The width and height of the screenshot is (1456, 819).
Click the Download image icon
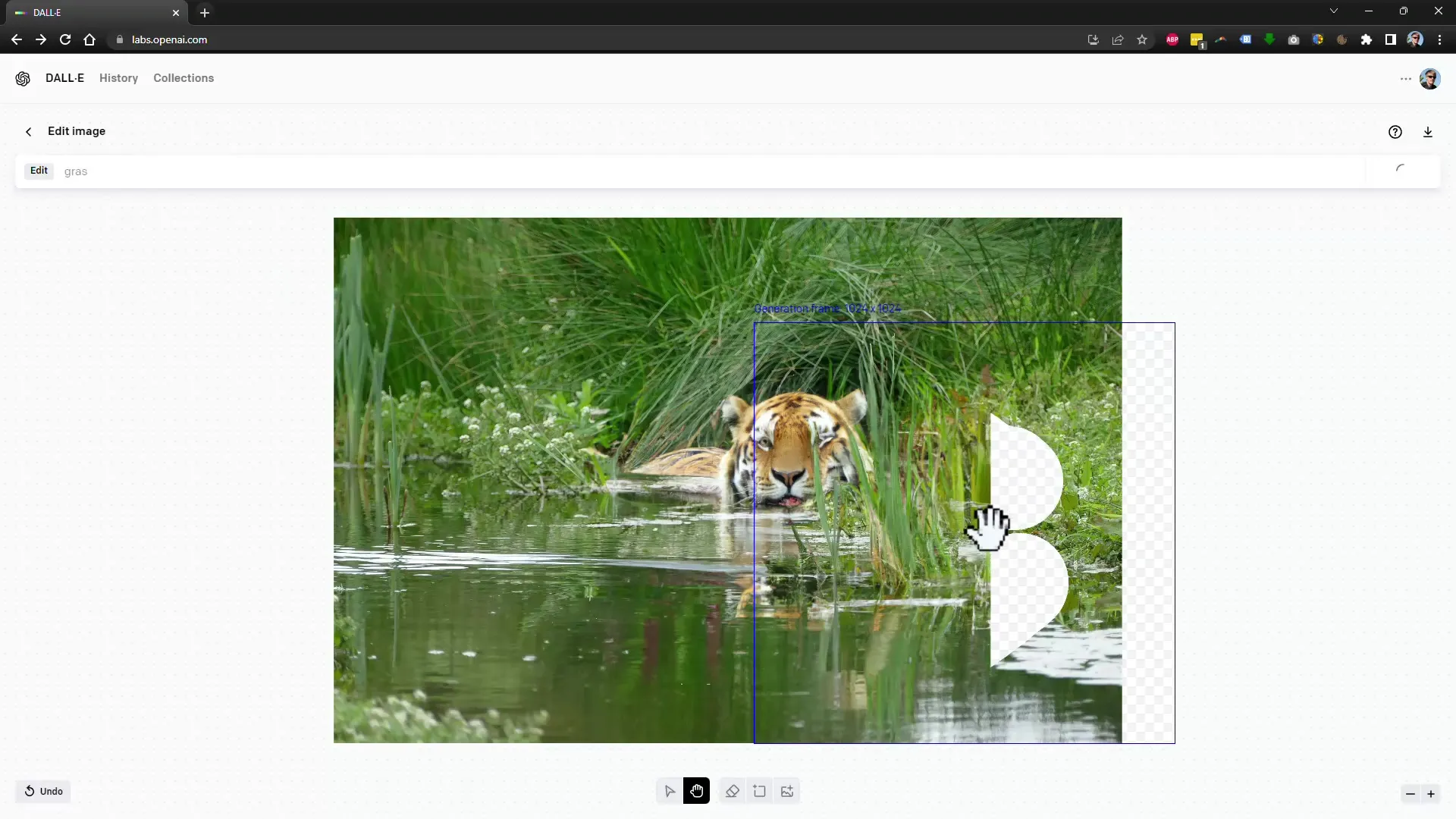coord(1428,131)
